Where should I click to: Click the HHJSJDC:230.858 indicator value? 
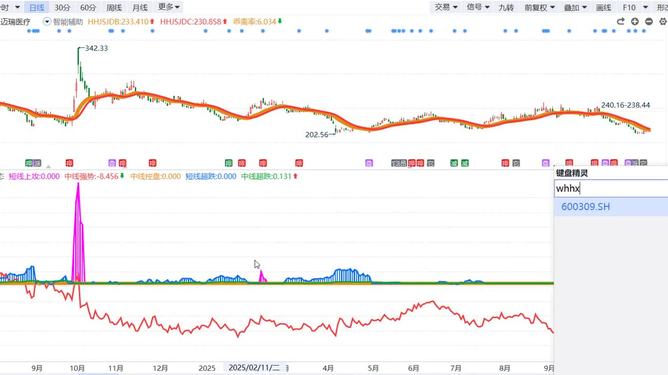pos(190,21)
